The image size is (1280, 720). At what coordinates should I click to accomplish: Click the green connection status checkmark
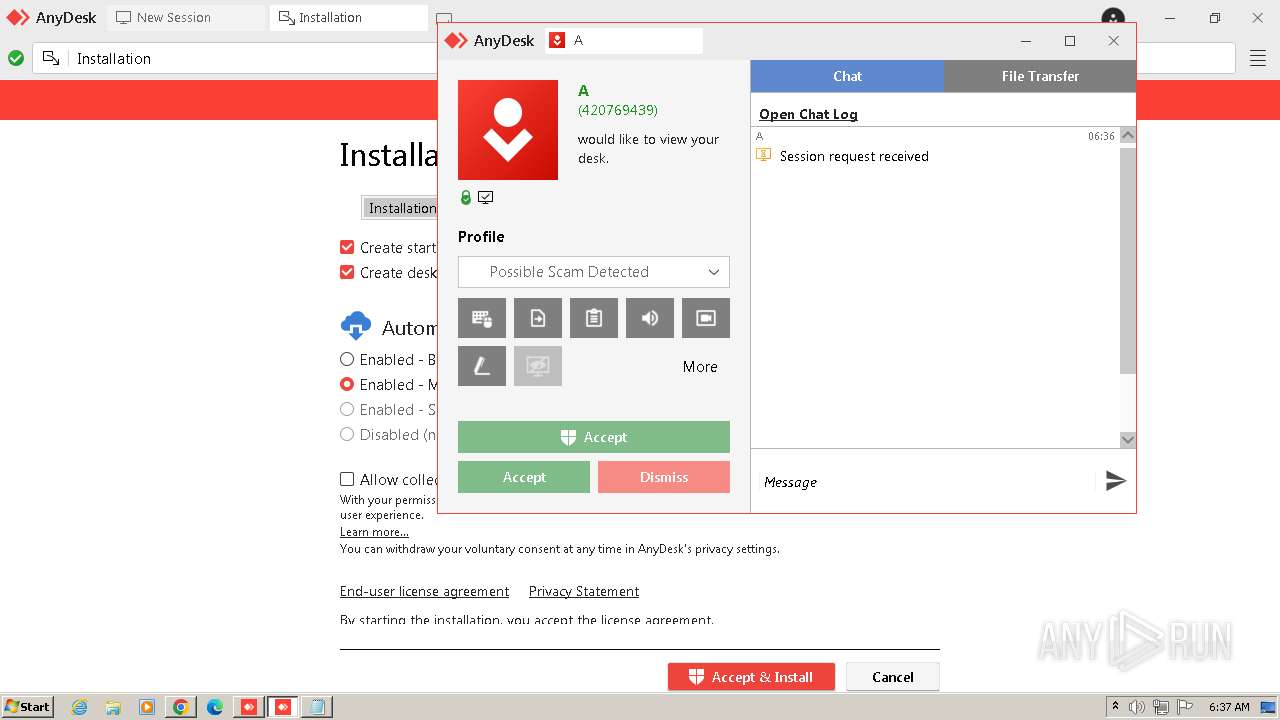[16, 58]
